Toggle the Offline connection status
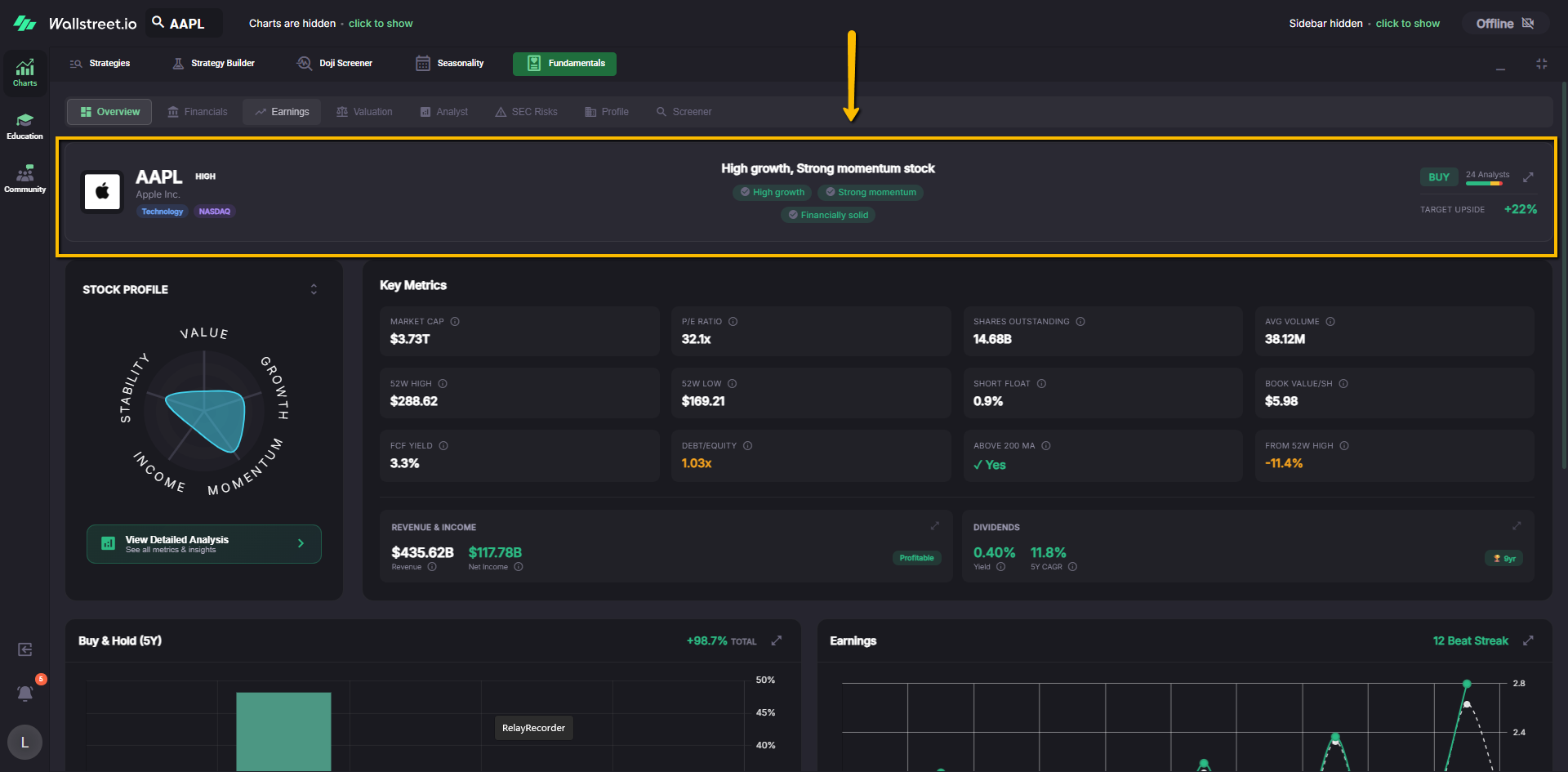Image resolution: width=1568 pixels, height=772 pixels. [1504, 24]
